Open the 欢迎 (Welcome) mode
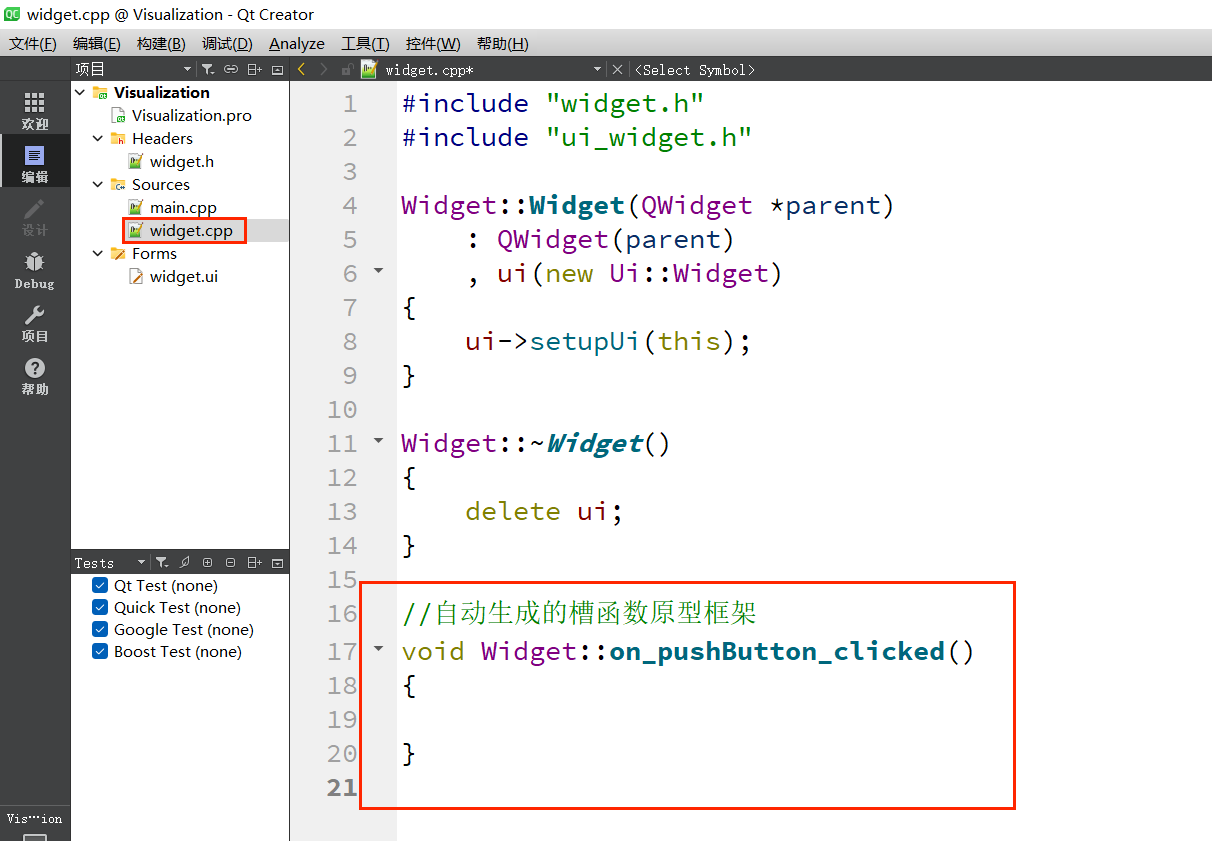Screen dimensions: 1212x841 (35, 111)
